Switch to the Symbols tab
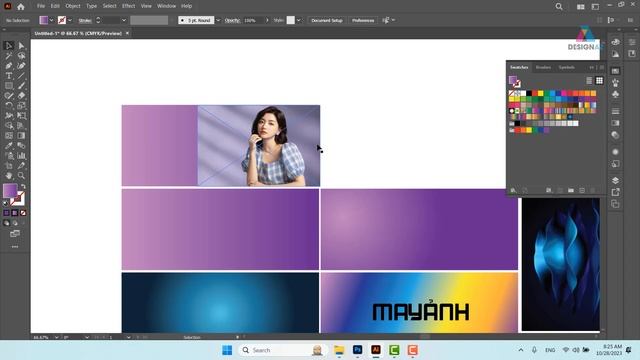This screenshot has width=640, height=360. click(x=567, y=67)
